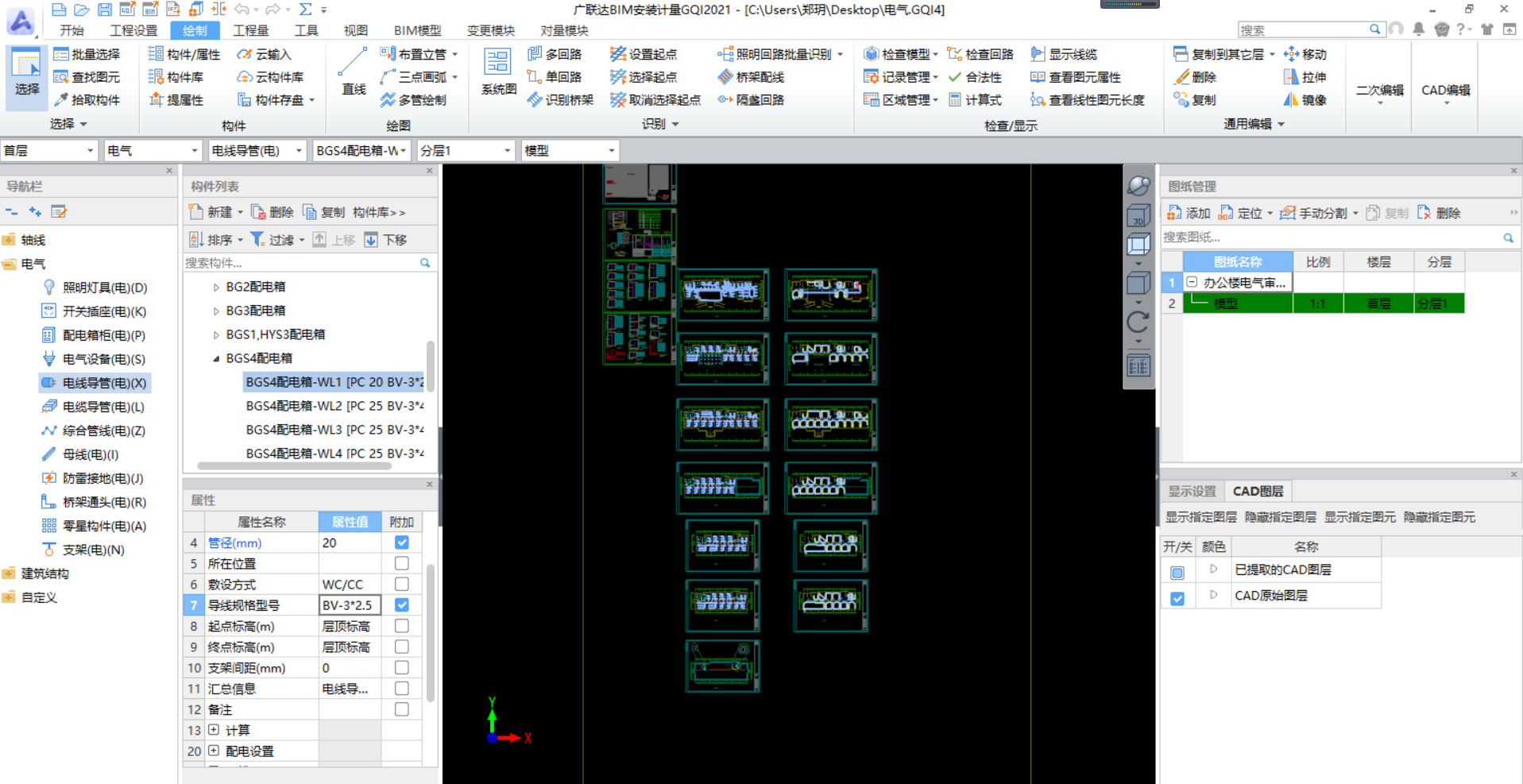Click 桥架配线 tray wiring tool
1523x784 pixels.
click(751, 77)
